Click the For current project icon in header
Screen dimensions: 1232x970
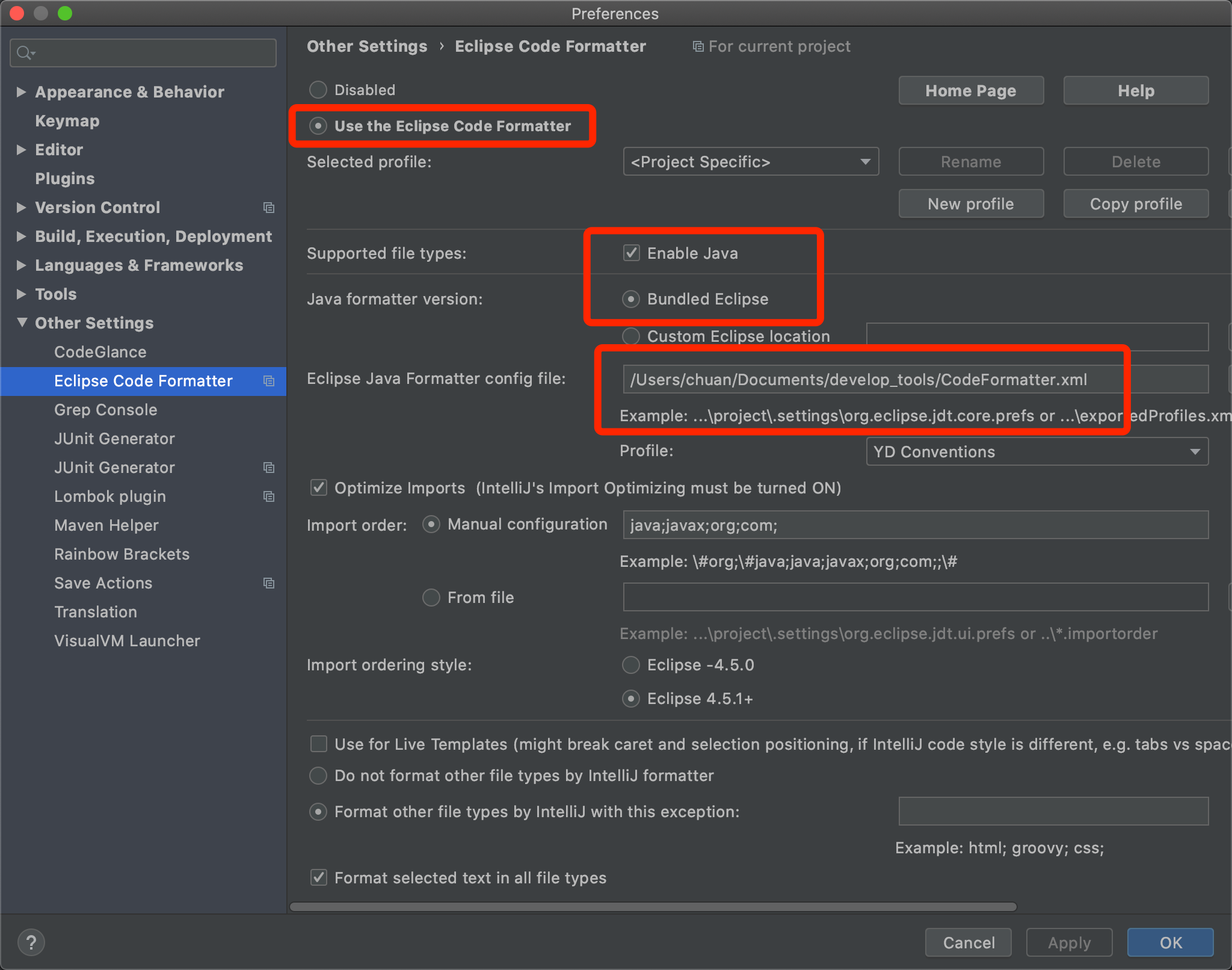coord(698,46)
